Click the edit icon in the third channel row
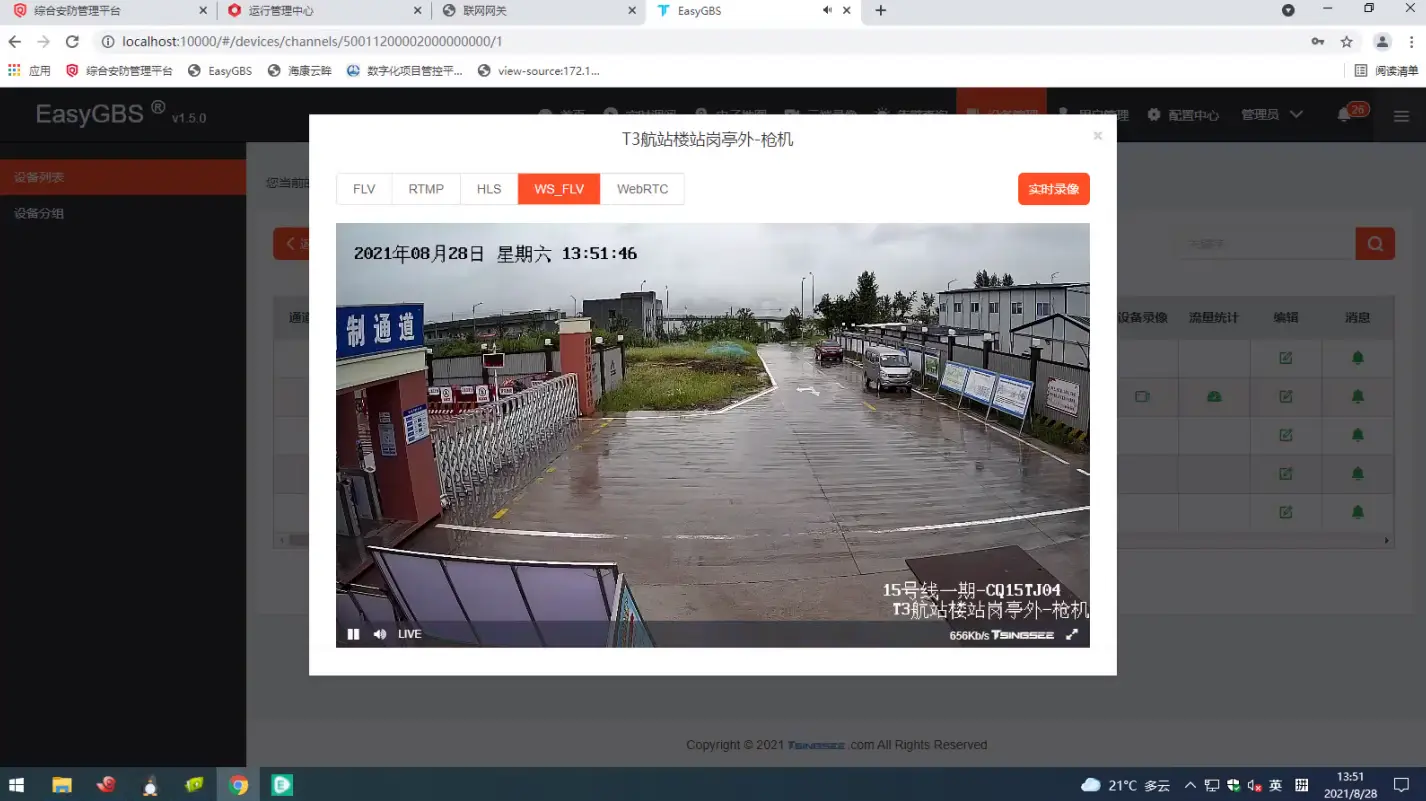The height and width of the screenshot is (801, 1426). tap(1286, 435)
